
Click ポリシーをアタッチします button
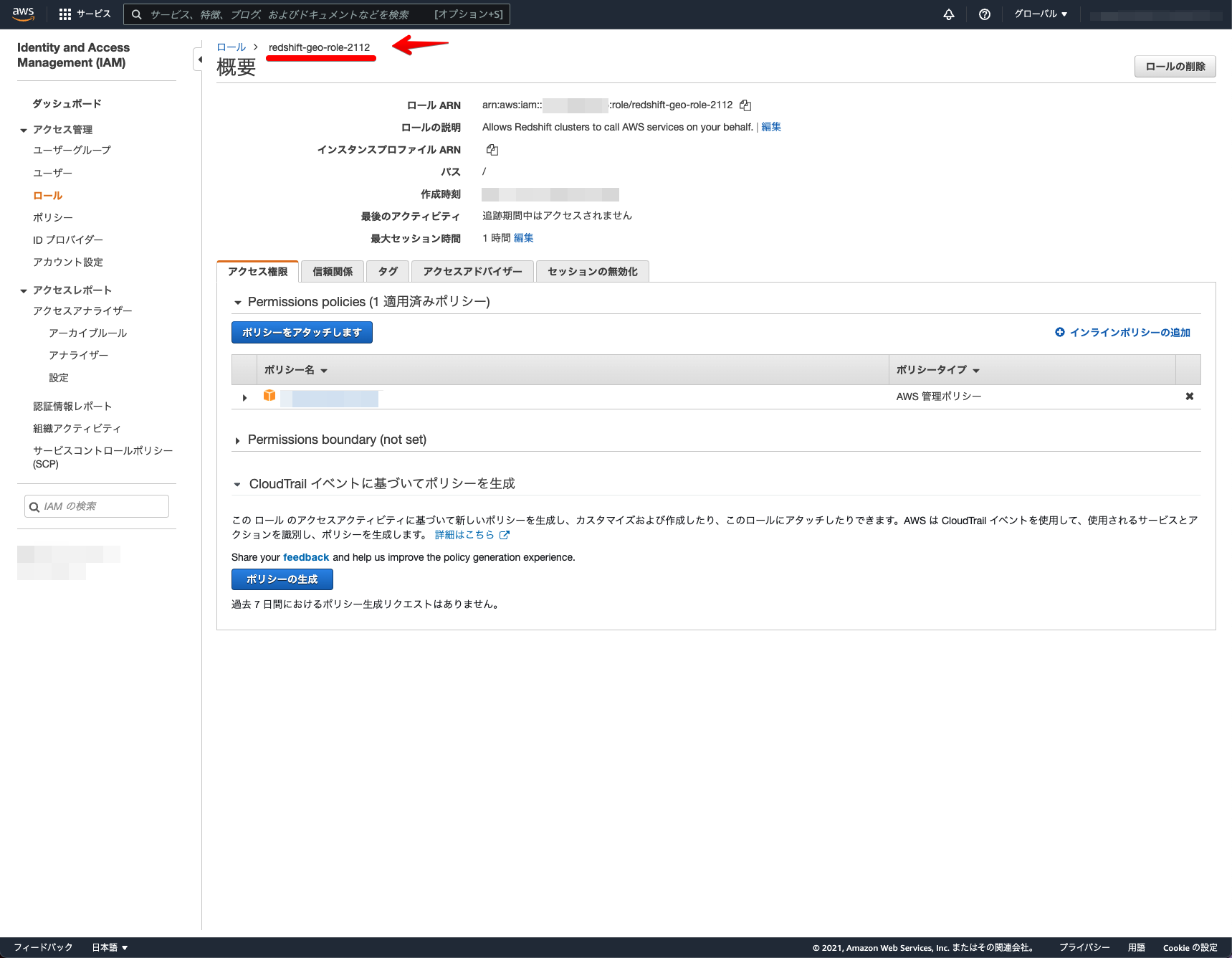[301, 332]
